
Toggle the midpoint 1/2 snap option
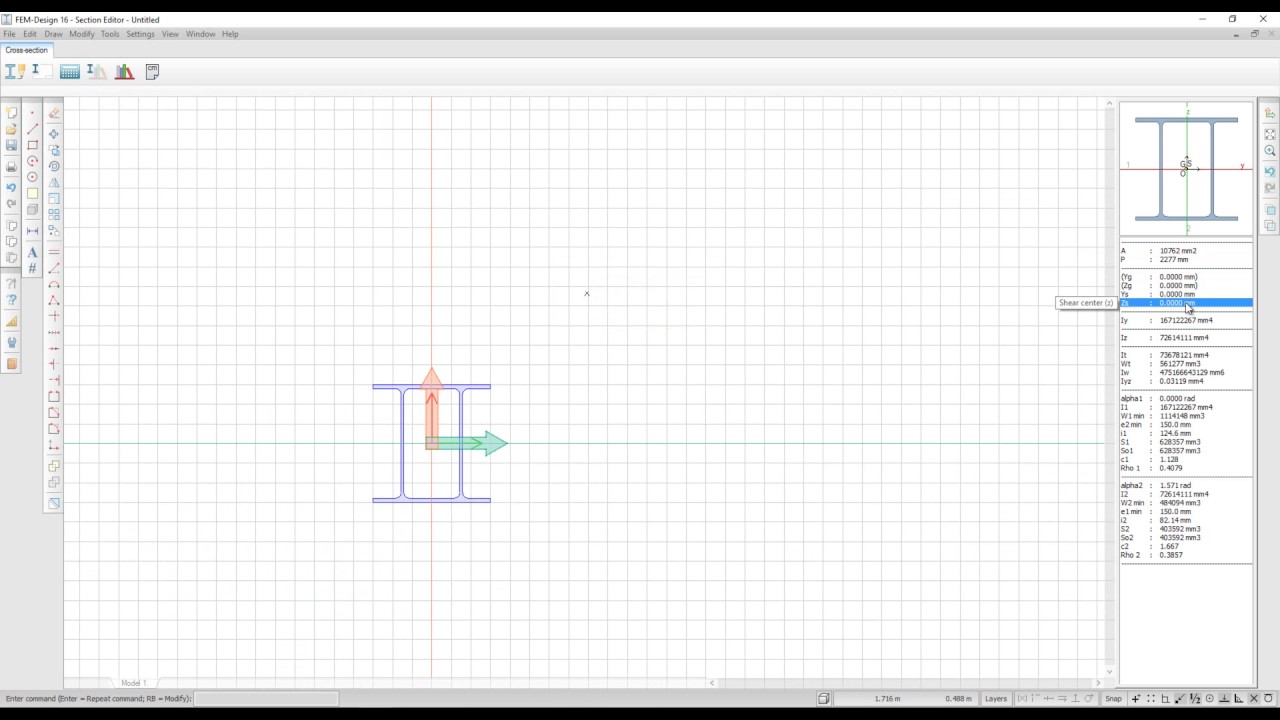(x=1195, y=698)
